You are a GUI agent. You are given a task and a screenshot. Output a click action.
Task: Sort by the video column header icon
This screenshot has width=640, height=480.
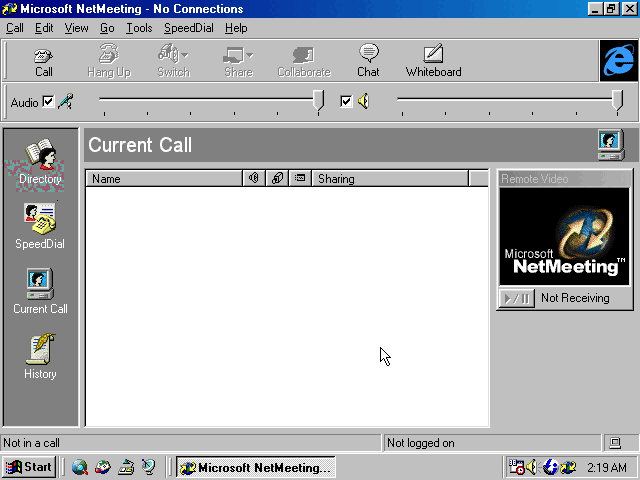tap(277, 178)
